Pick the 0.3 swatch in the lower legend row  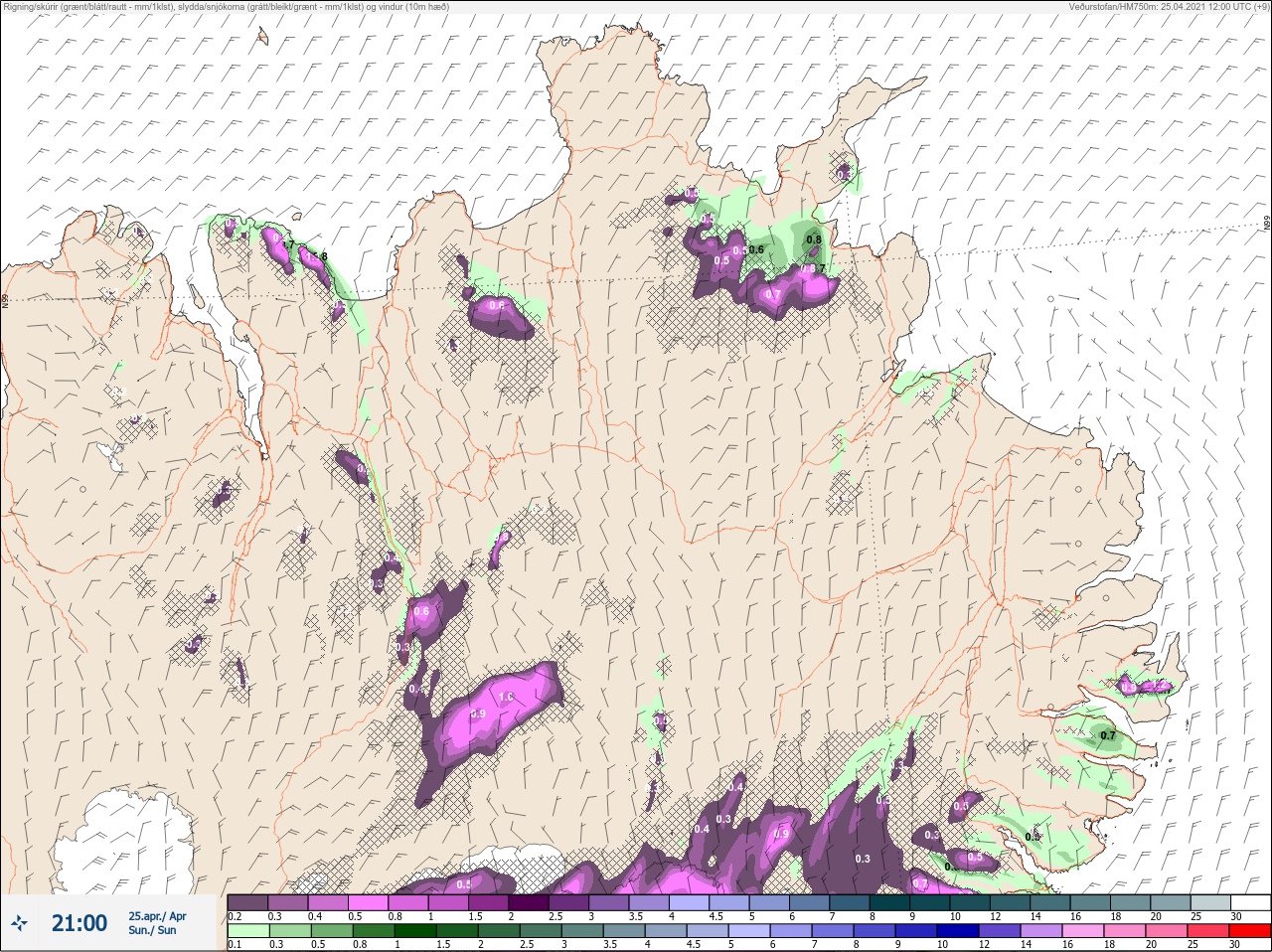290,931
